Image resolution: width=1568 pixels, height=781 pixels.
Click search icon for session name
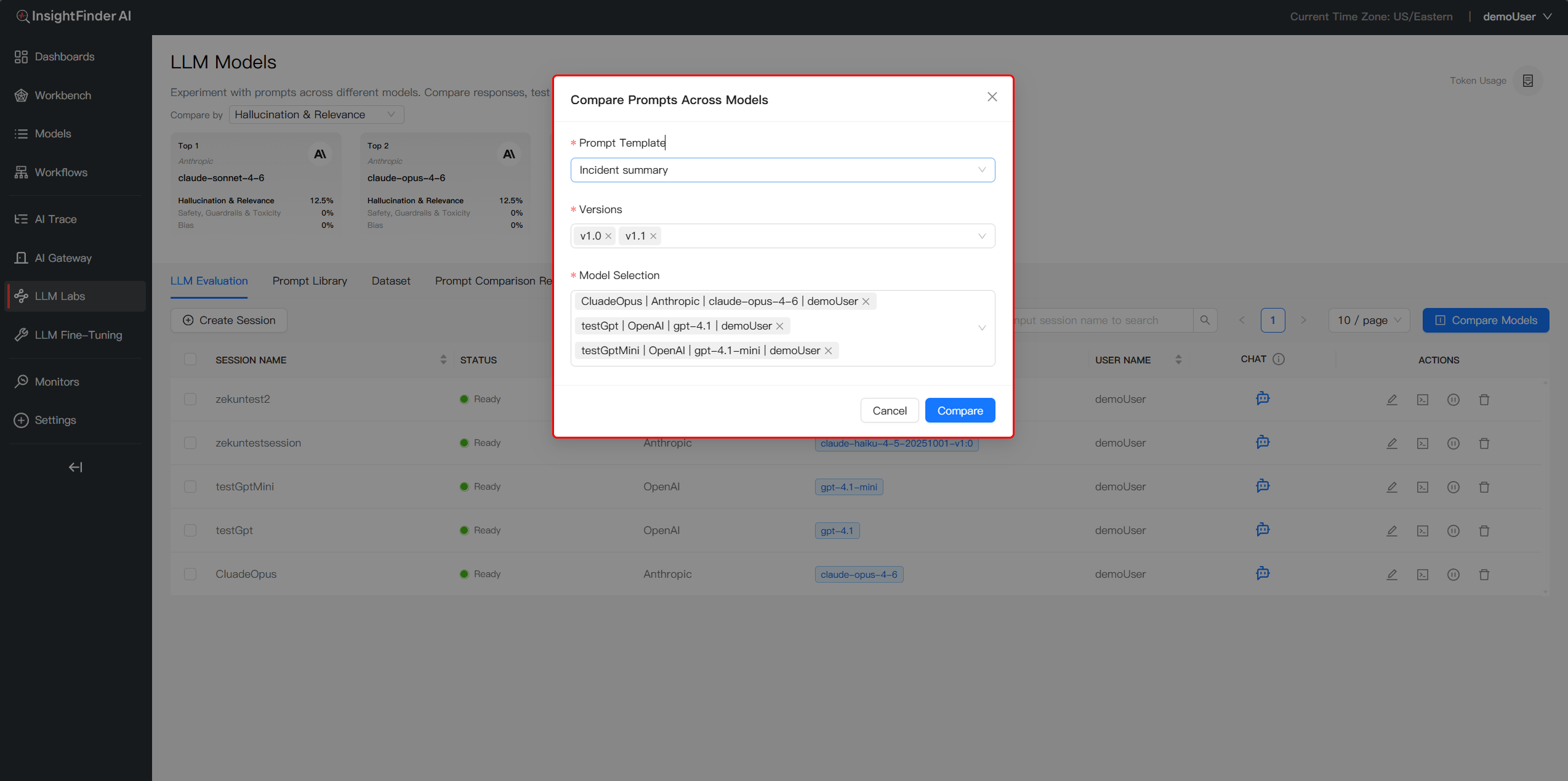click(1205, 320)
